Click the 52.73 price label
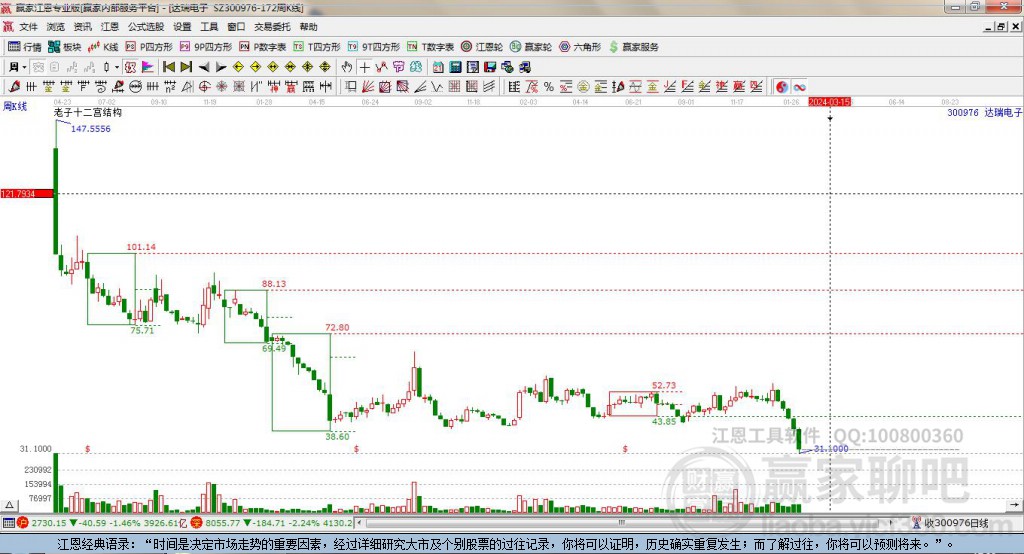This screenshot has height=554, width=1024. click(x=664, y=385)
